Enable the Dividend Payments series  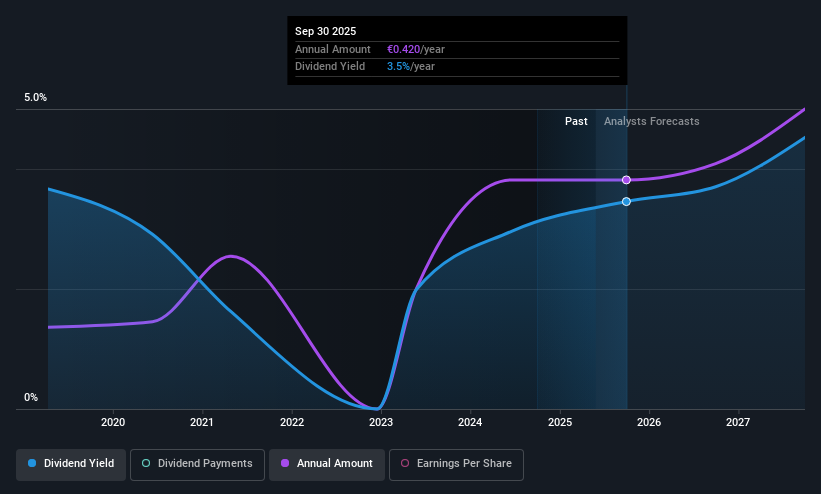197,464
